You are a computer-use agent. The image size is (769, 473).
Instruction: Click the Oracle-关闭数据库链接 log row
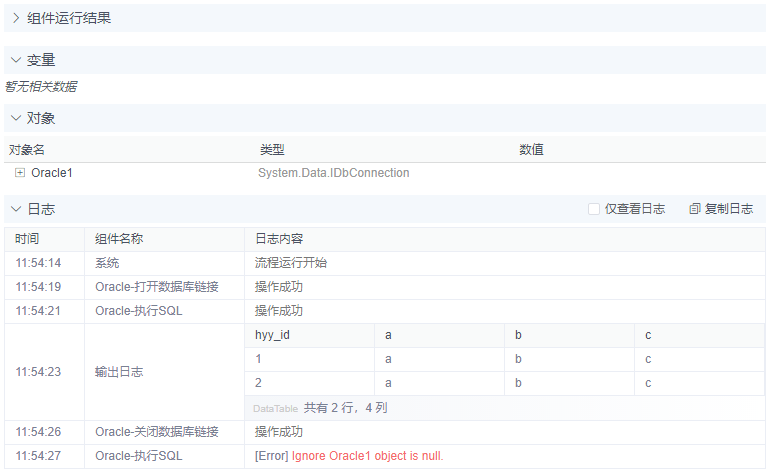coord(157,432)
